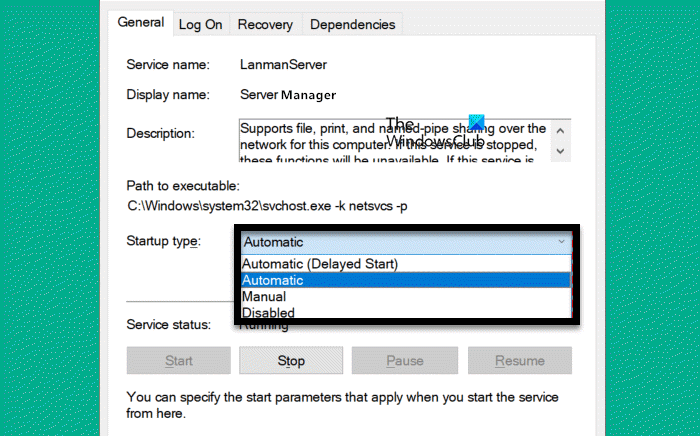
Task: Click the LanmanServer service name text
Action: [281, 64]
